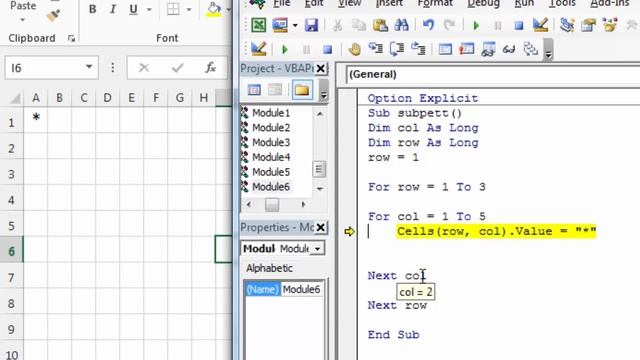640x360 pixels.
Task: Open the Insert menu in VBA editor
Action: point(389,4)
